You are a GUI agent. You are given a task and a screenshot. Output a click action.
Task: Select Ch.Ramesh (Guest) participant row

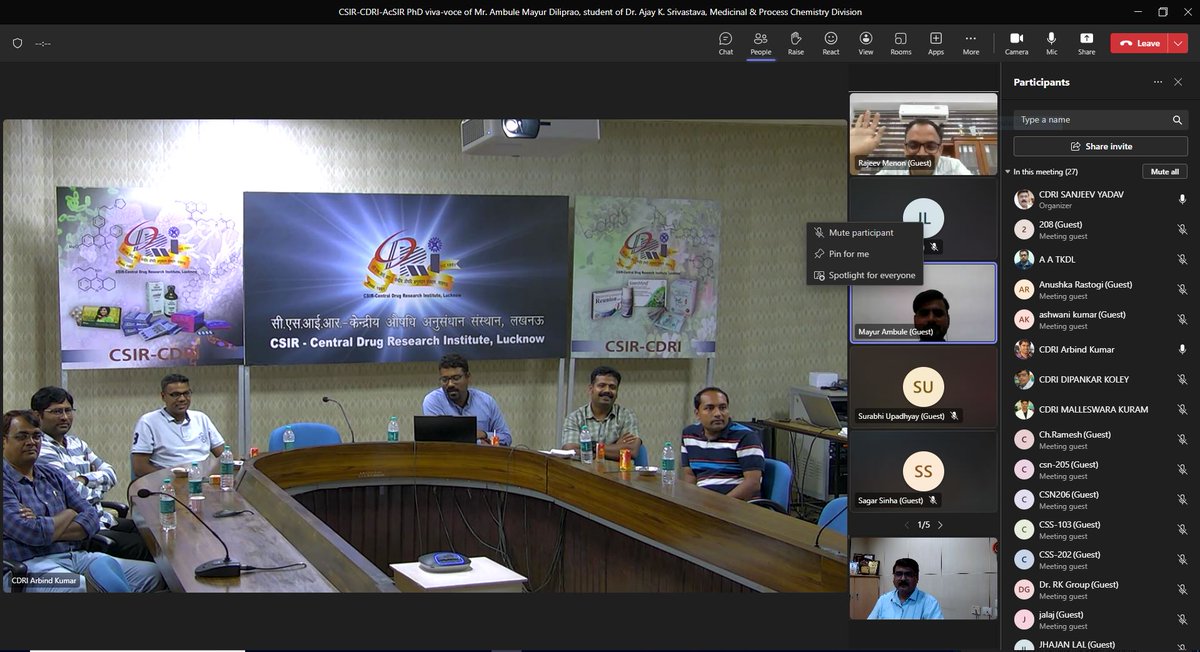1100,440
